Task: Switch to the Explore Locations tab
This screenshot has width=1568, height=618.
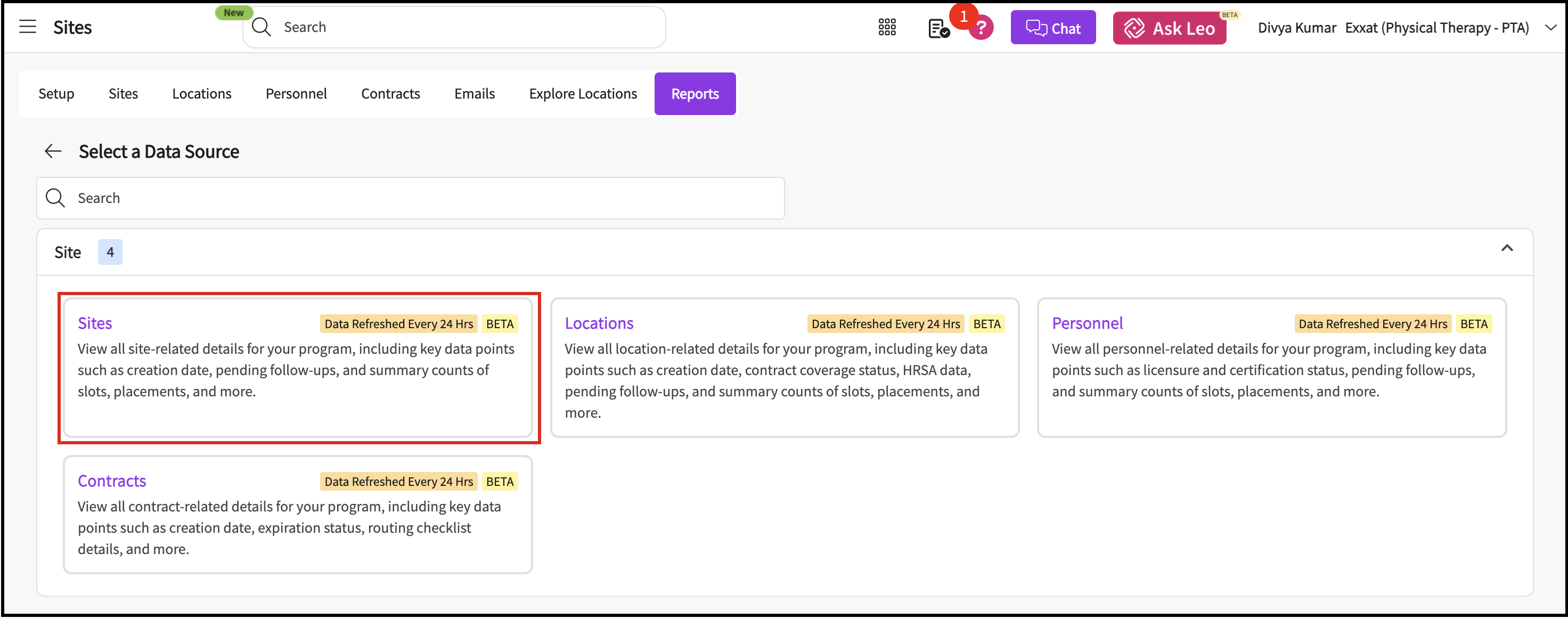Action: pyautogui.click(x=583, y=94)
